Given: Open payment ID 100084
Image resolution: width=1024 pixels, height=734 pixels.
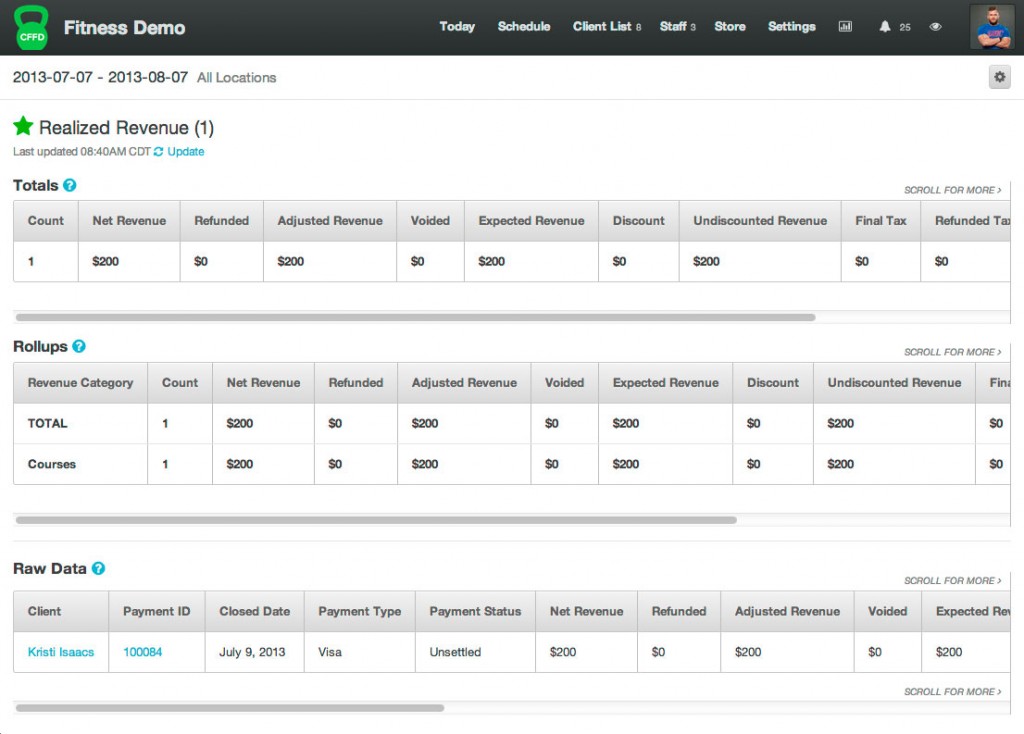Looking at the screenshot, I should tap(142, 652).
